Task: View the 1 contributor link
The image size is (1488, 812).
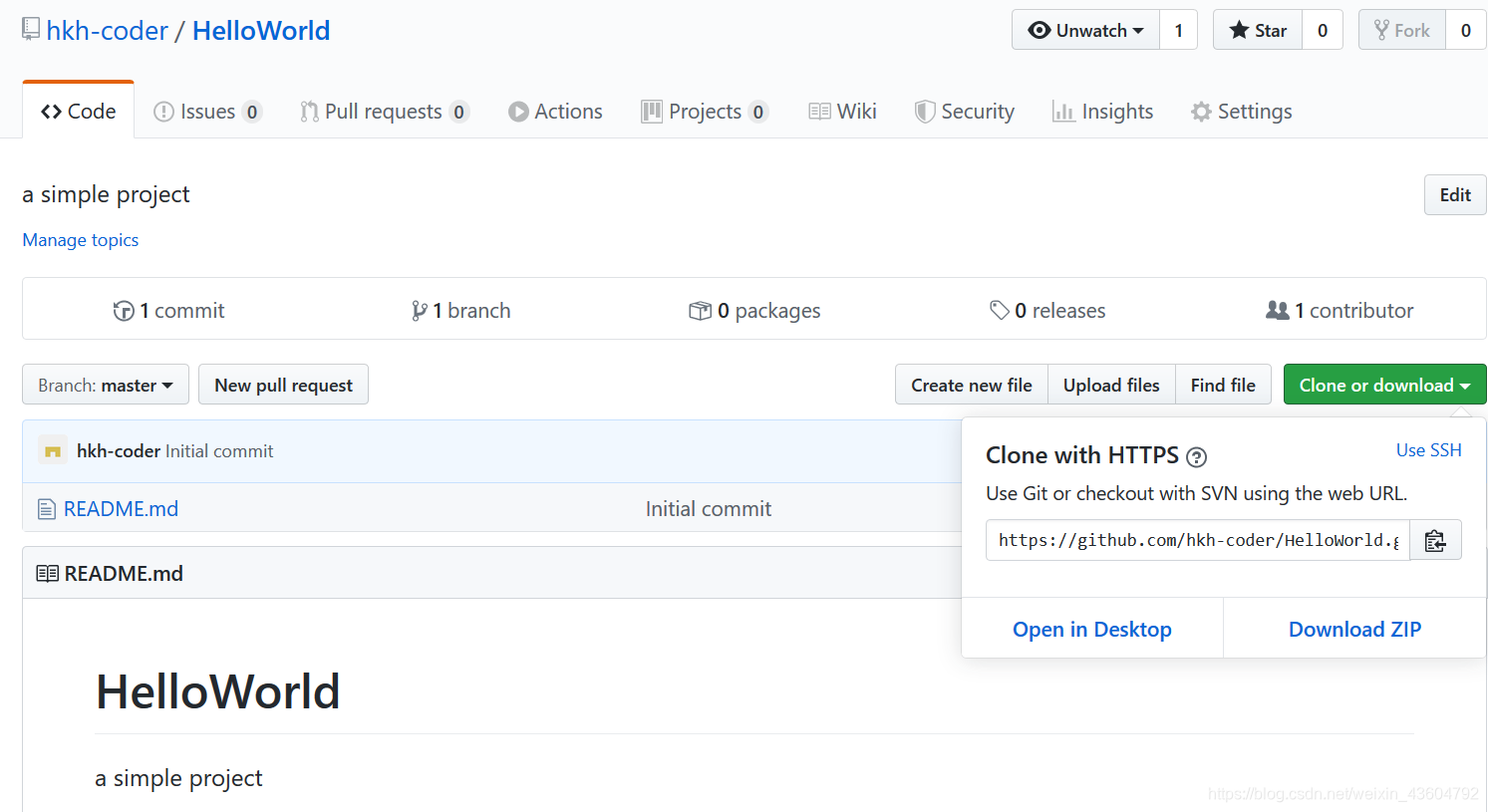Action: click(1339, 311)
